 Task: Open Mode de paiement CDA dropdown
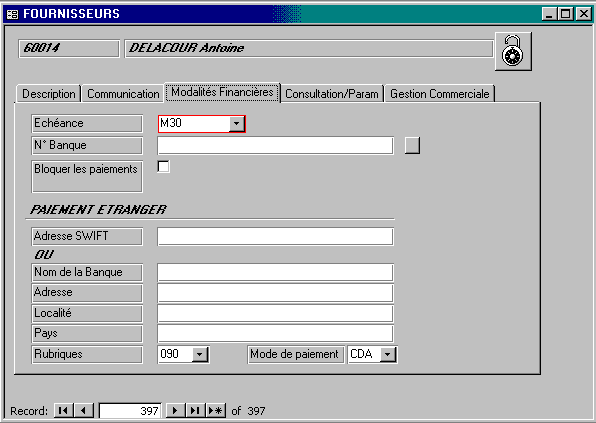[x=388, y=355]
